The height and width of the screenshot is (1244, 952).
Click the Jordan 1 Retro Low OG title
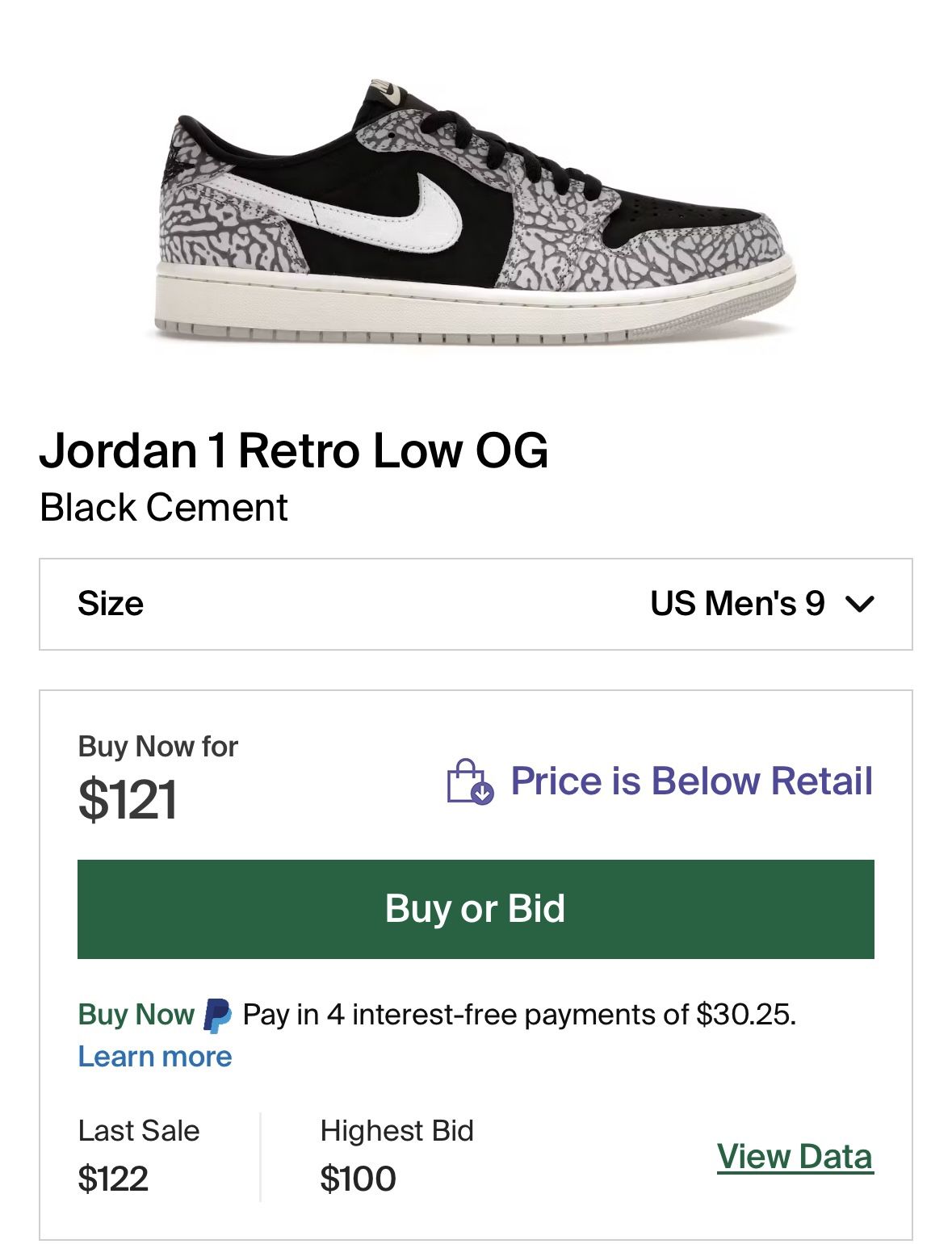294,450
